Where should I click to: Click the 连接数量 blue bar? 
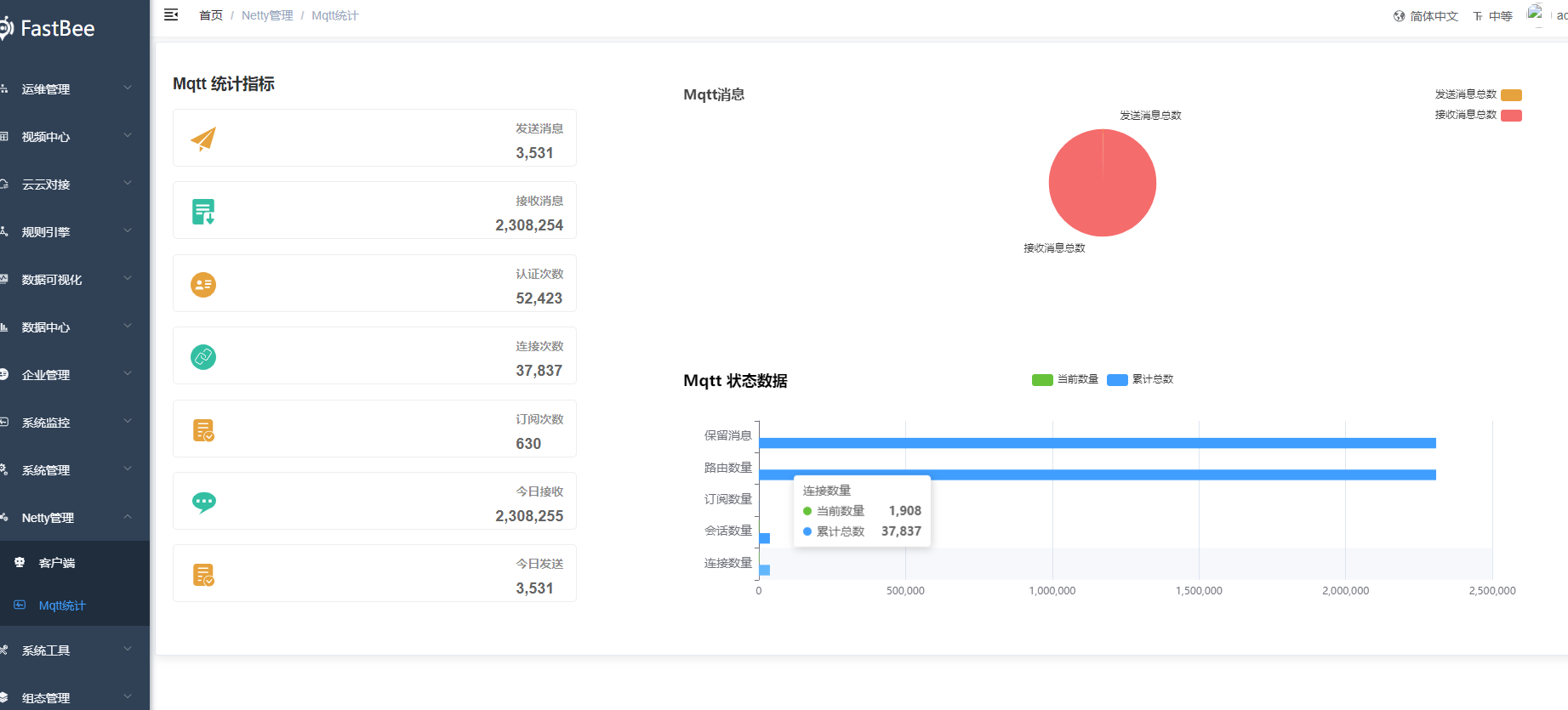[764, 570]
